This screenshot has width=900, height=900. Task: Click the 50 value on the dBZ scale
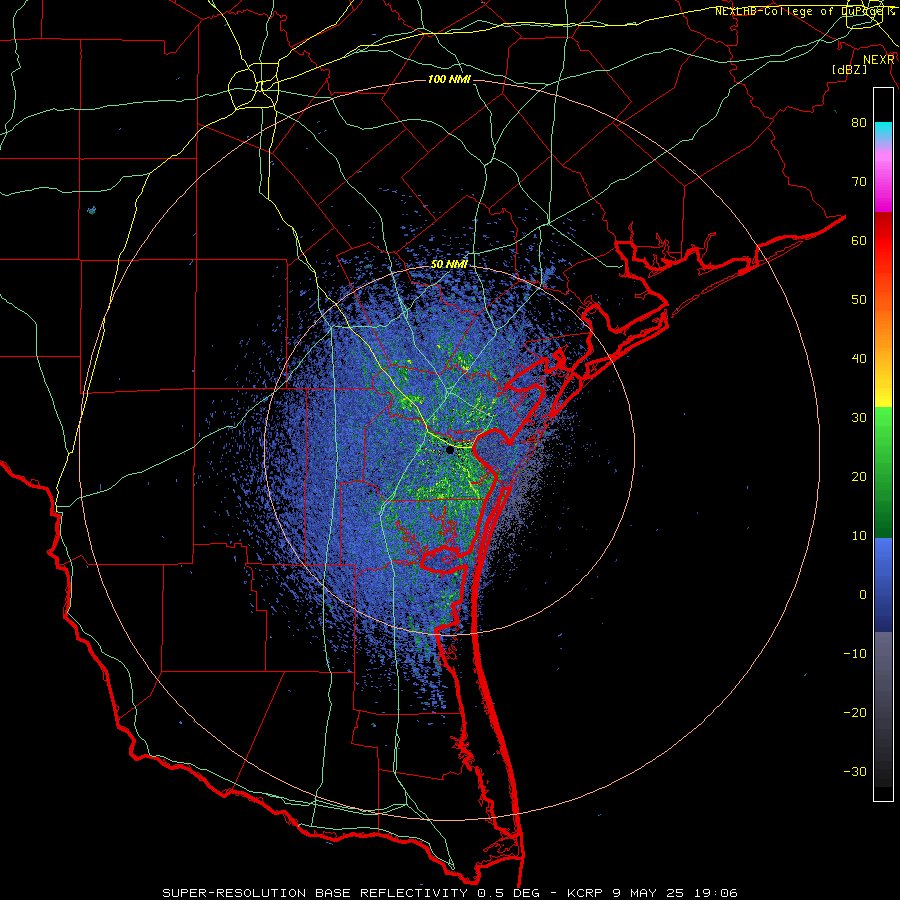pos(859,300)
